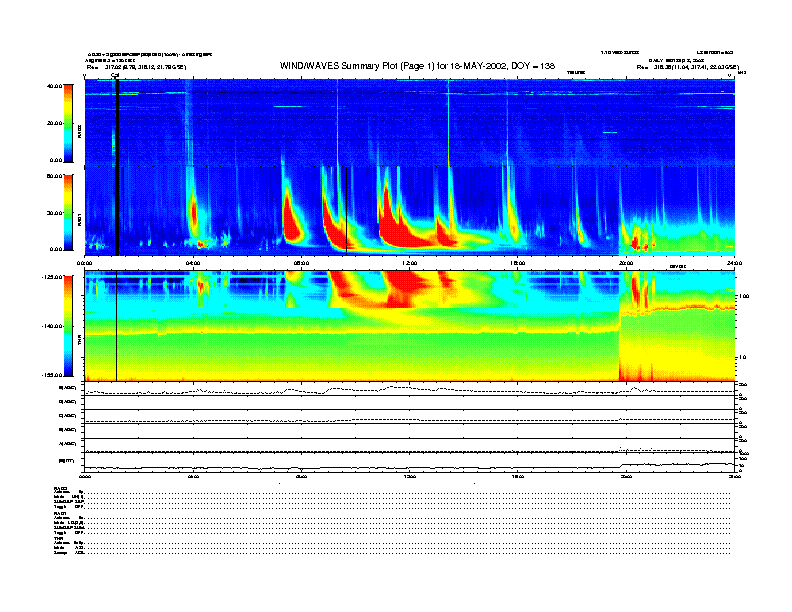The height and width of the screenshot is (612, 792).
Task: Click the TNR color scale bar
Action: click(x=68, y=326)
